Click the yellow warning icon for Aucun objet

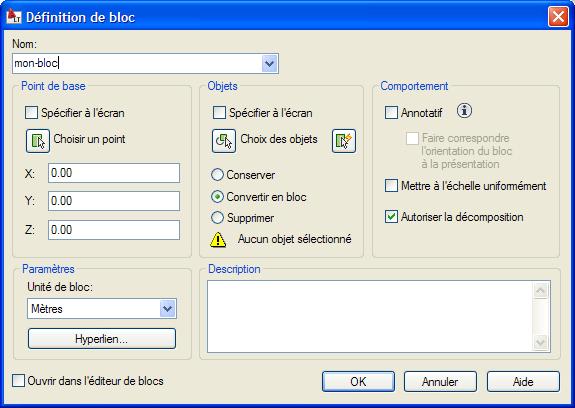coord(218,240)
